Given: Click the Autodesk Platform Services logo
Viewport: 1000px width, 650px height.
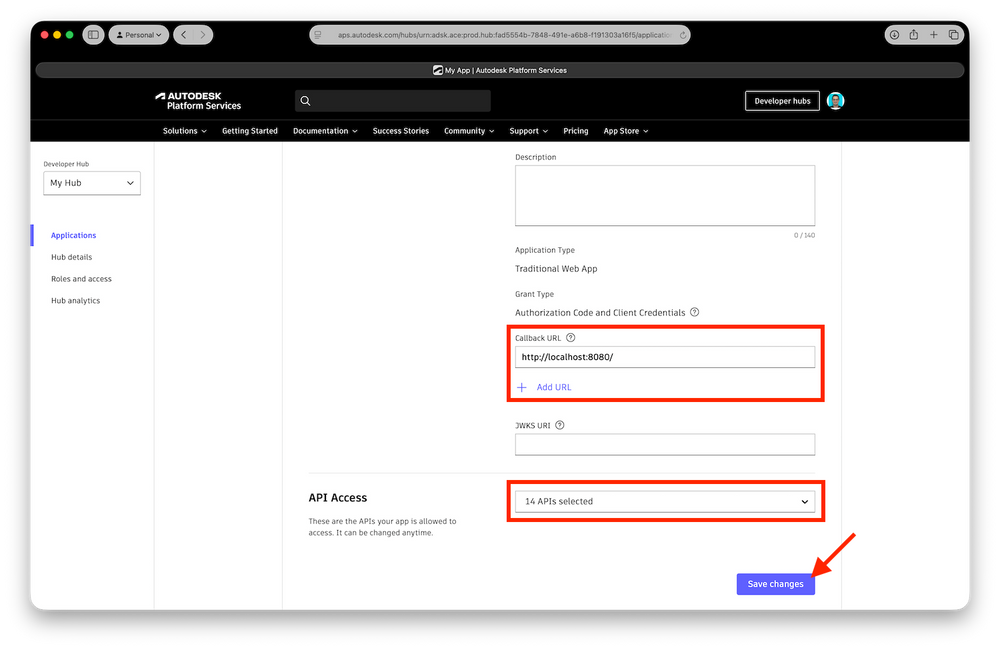Looking at the screenshot, I should point(198,101).
